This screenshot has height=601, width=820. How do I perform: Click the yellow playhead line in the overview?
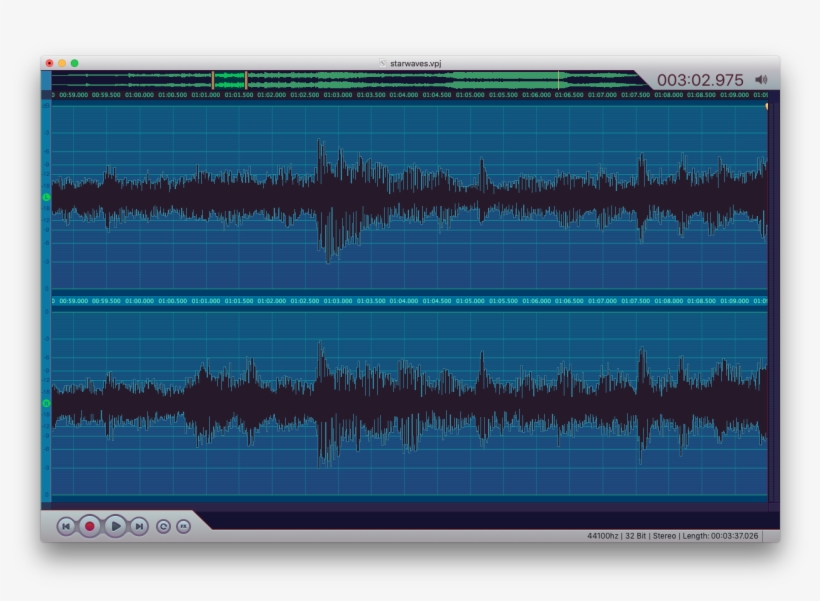tap(559, 80)
